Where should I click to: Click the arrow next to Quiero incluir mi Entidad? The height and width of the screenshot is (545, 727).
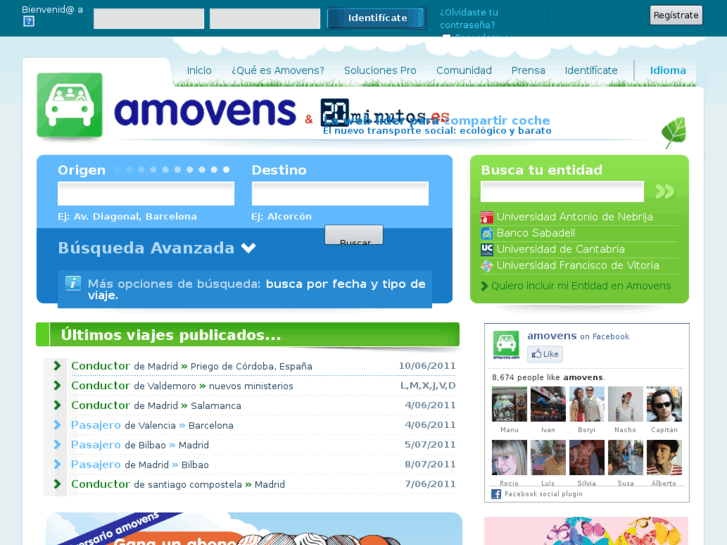tap(485, 286)
